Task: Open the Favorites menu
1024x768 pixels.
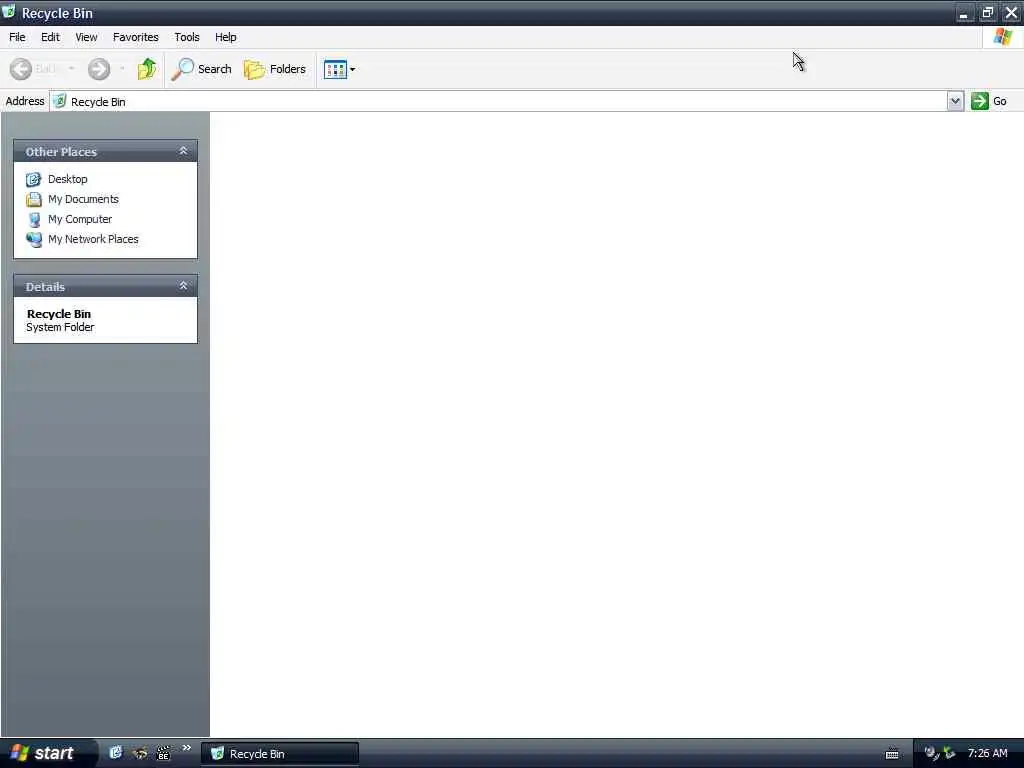Action: click(x=136, y=37)
